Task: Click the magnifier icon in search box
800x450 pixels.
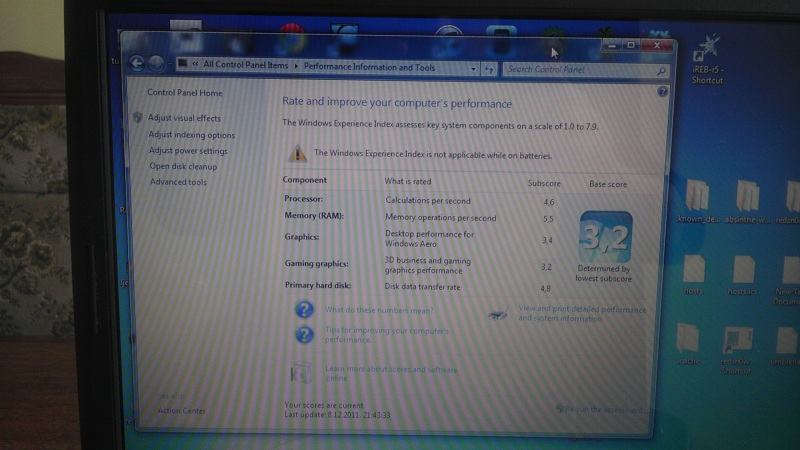Action: point(661,71)
